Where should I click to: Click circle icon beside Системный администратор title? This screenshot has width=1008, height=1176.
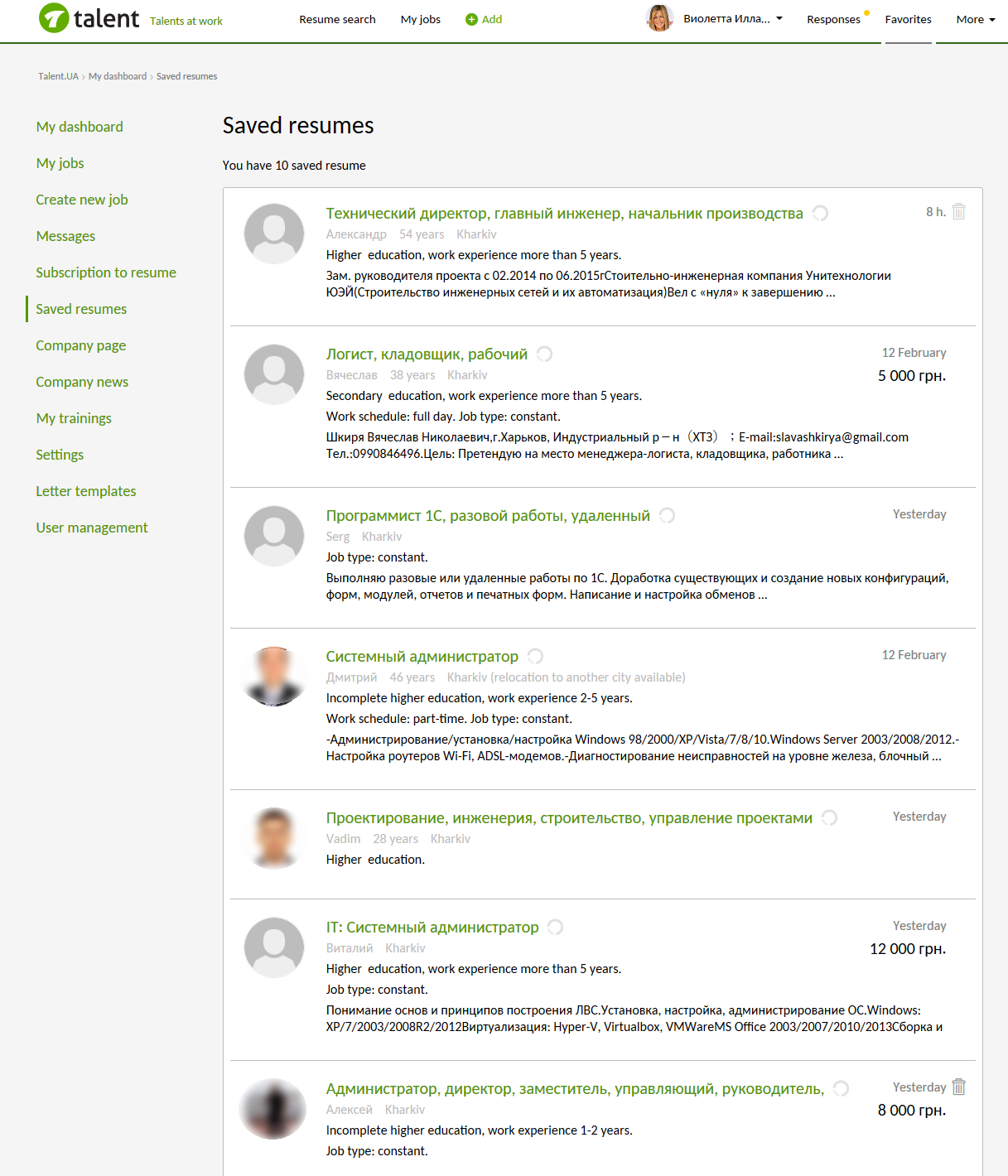click(535, 657)
